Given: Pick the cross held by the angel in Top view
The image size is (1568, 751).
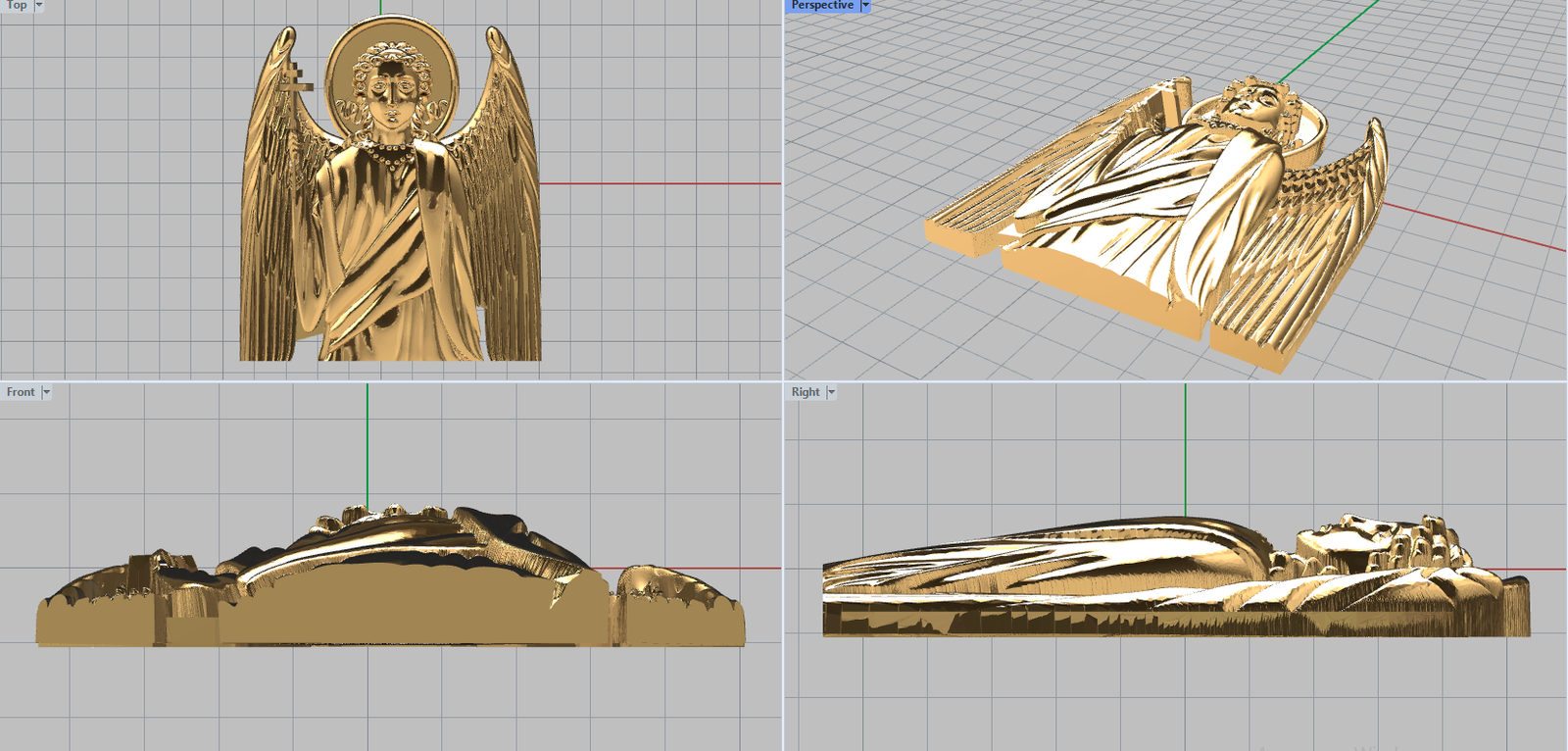Looking at the screenshot, I should pos(294,86).
